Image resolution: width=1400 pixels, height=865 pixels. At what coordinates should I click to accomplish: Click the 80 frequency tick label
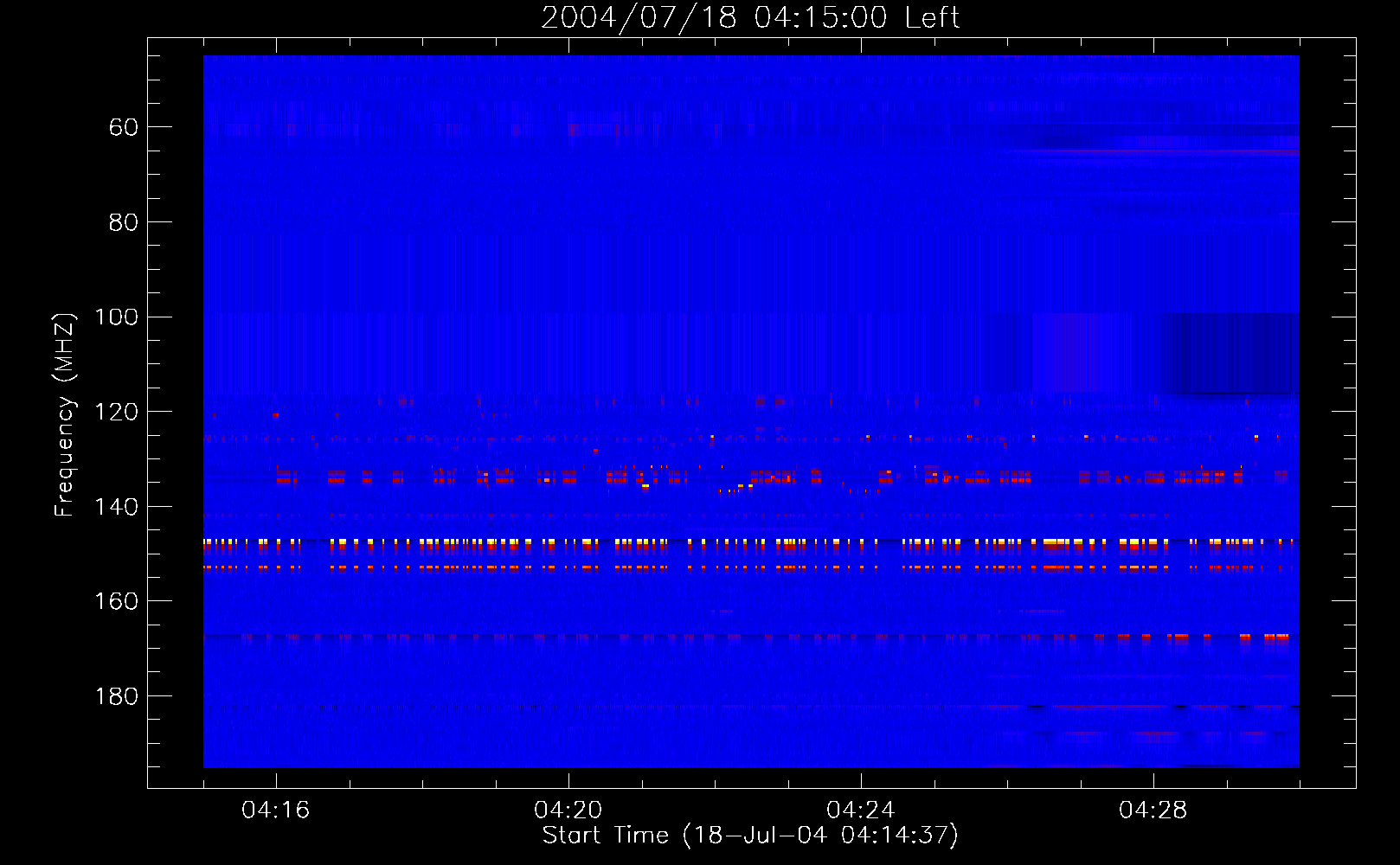(123, 222)
